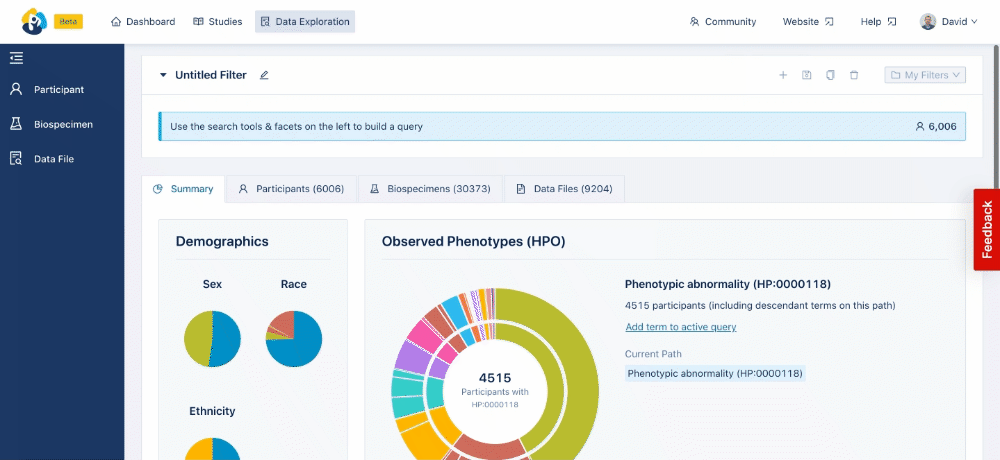Open the external Website link
Screen dimensions: 1000x460
[x=808, y=22]
